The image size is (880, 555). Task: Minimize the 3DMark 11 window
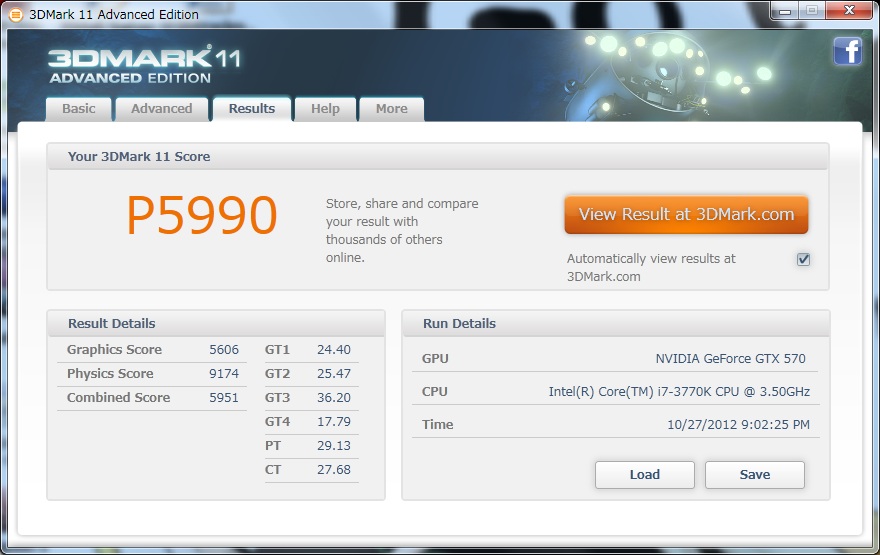tap(785, 11)
